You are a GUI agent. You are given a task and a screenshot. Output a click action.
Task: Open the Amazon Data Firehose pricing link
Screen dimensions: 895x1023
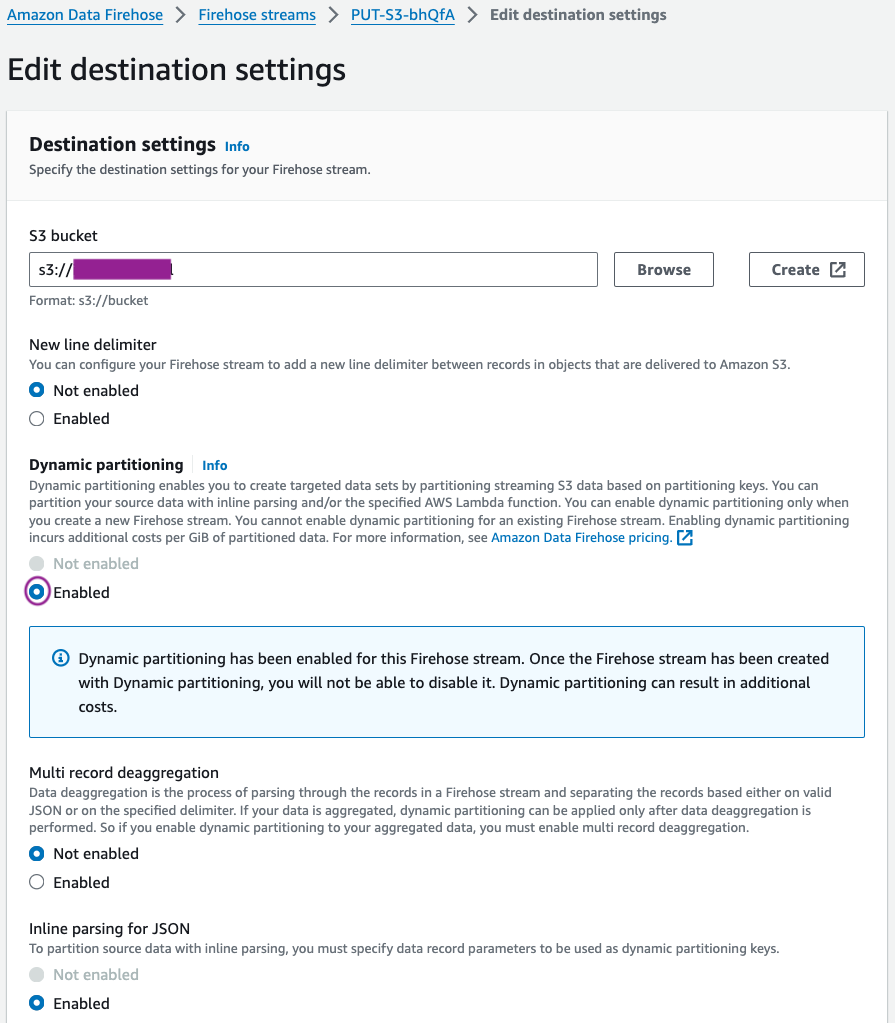pos(581,538)
